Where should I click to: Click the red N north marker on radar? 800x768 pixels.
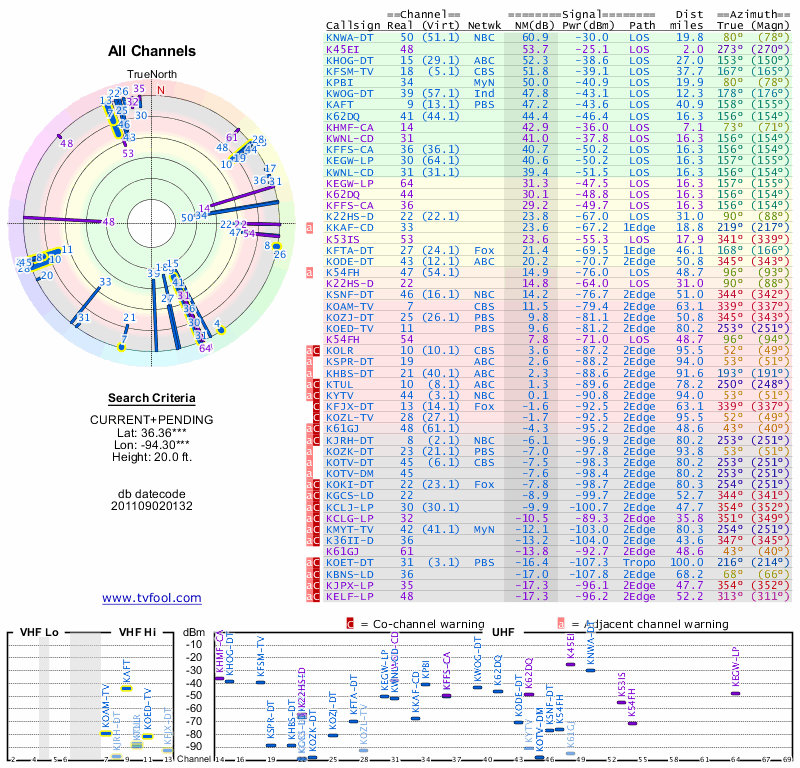pos(161,90)
